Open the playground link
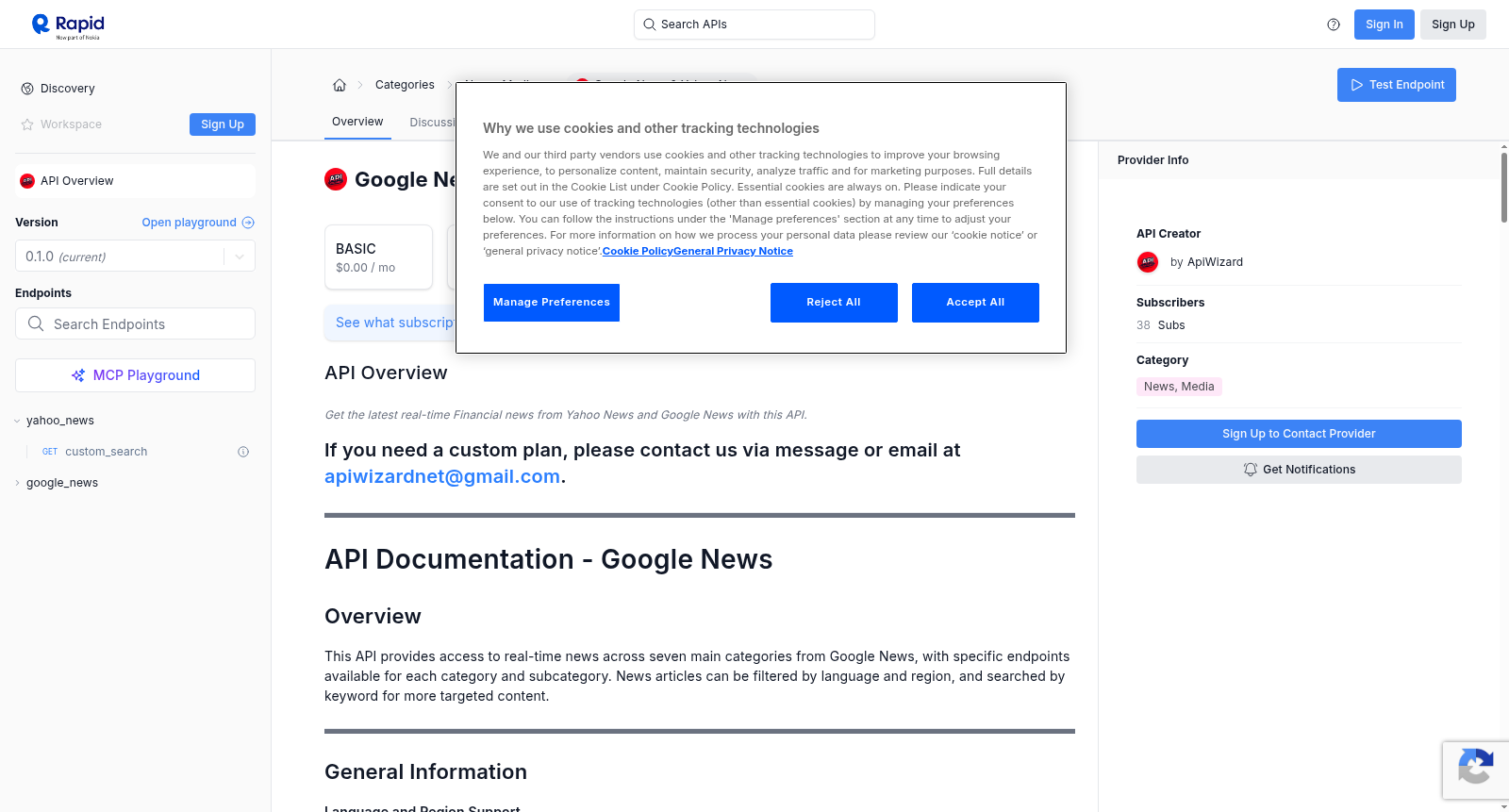Viewport: 1509px width, 812px height. pyautogui.click(x=198, y=223)
